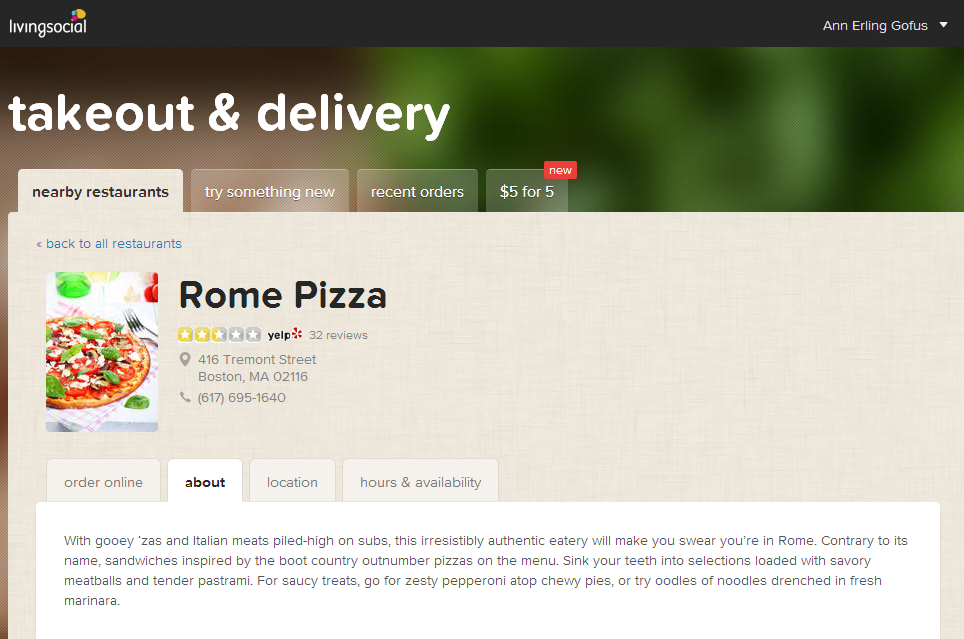Image resolution: width=964 pixels, height=639 pixels.
Task: Click the Yelp star rating
Action: (219, 335)
